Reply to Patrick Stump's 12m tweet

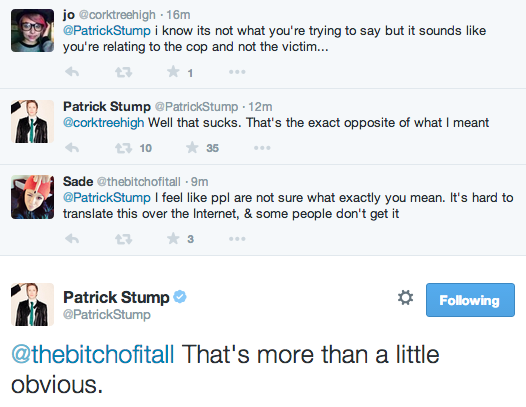click(72, 148)
